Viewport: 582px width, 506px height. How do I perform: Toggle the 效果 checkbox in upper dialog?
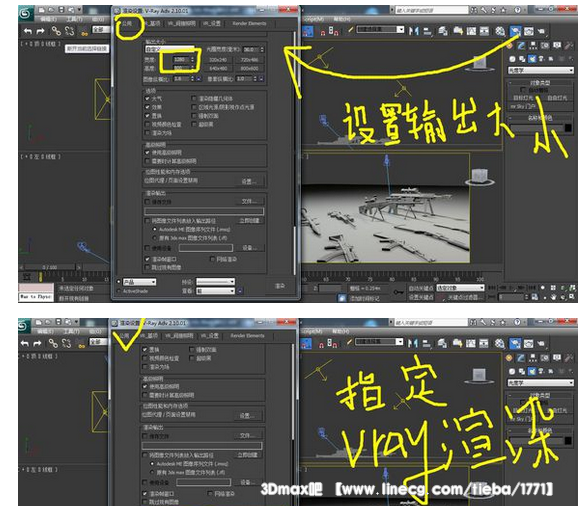(147, 107)
